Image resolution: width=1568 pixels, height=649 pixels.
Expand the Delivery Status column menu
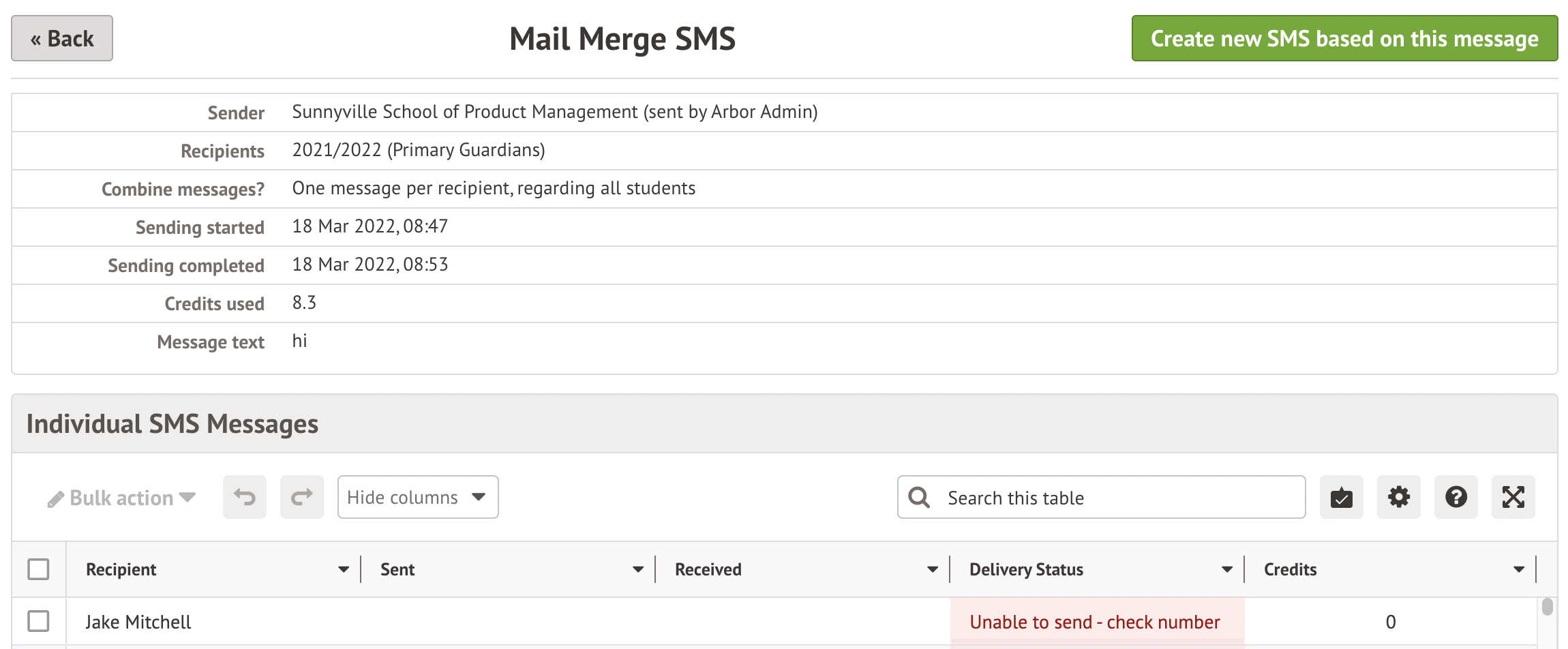pos(1227,569)
